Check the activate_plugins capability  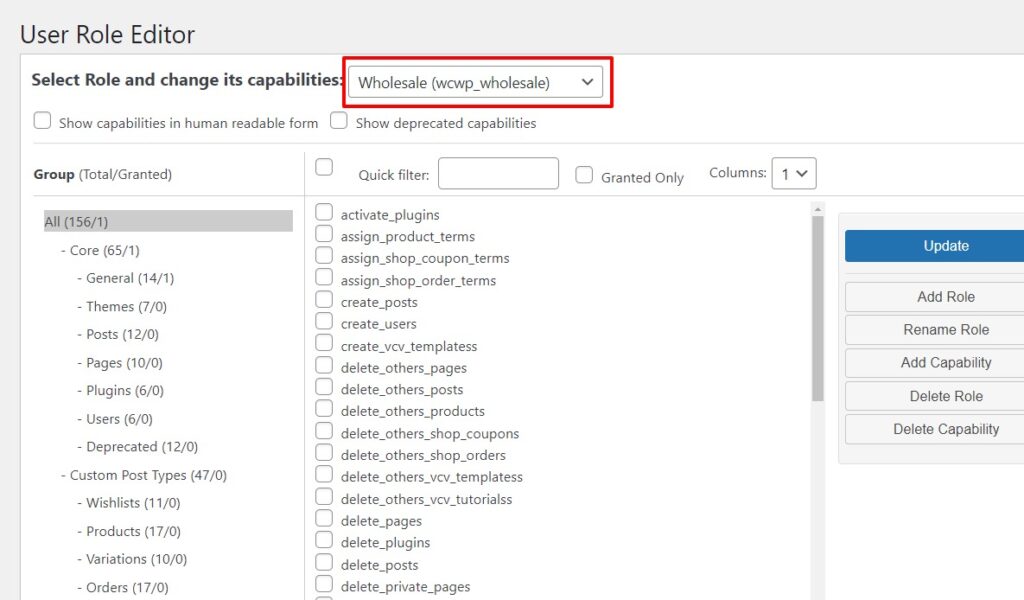pyautogui.click(x=324, y=213)
